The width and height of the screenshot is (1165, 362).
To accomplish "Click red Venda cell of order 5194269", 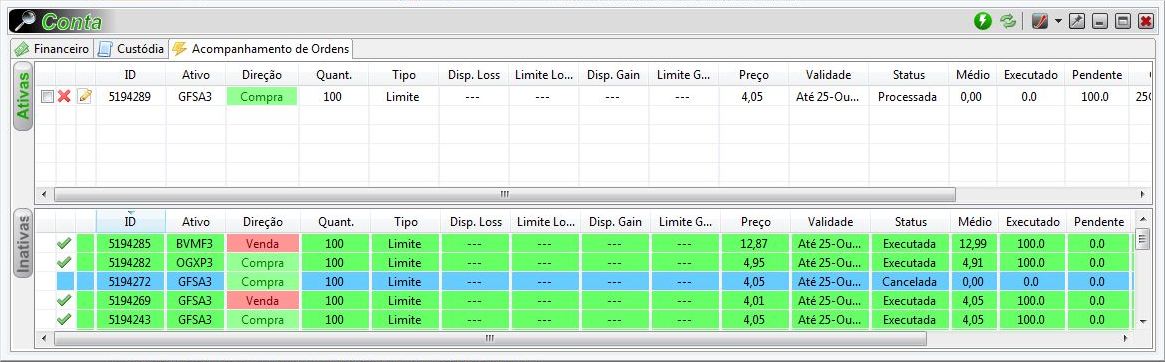I will (x=263, y=301).
